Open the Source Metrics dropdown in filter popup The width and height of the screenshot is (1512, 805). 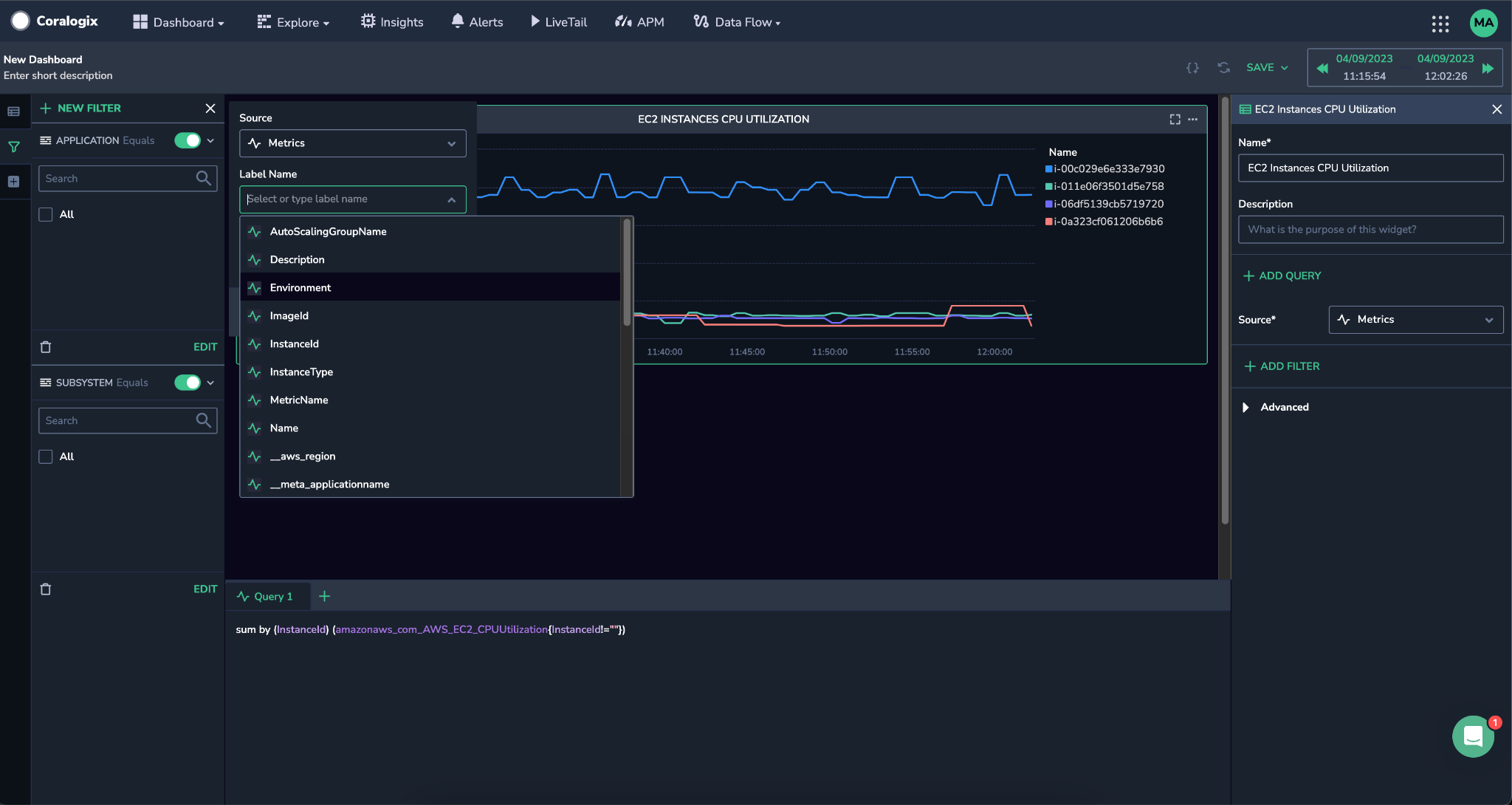point(353,143)
